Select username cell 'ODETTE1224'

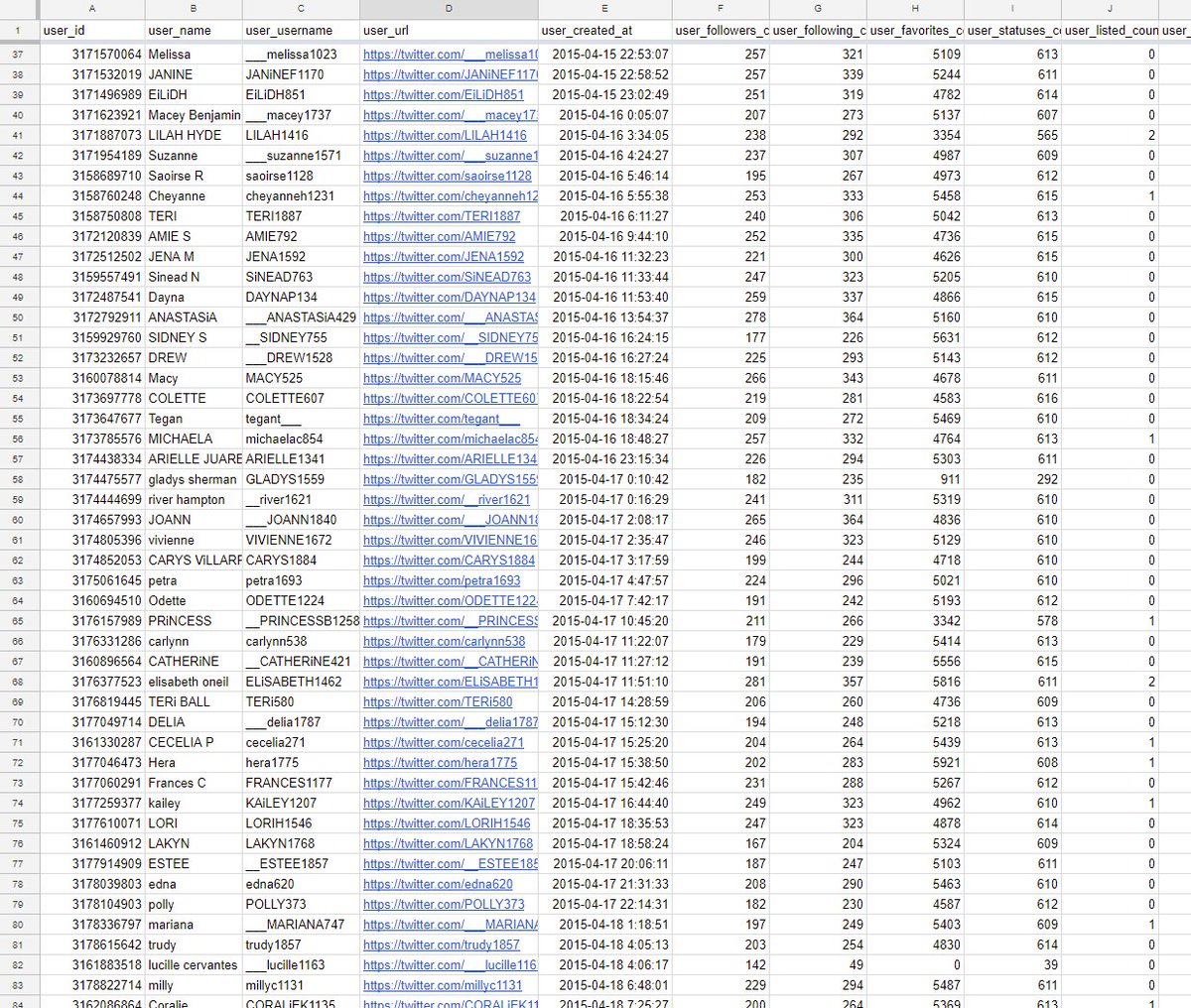click(302, 600)
